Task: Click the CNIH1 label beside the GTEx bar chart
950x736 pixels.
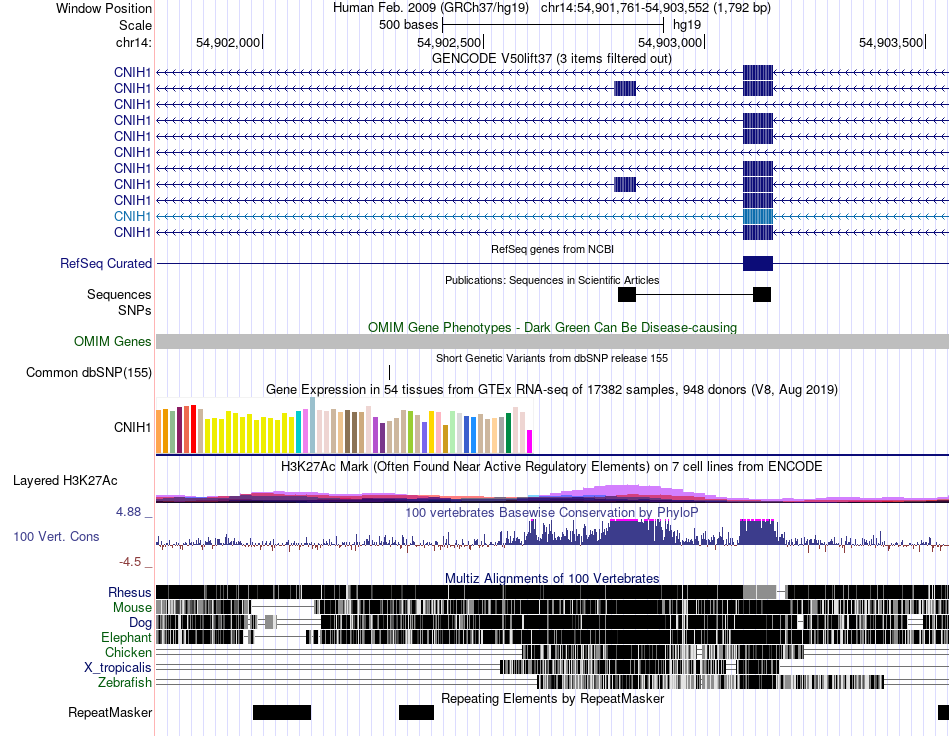Action: point(132,428)
